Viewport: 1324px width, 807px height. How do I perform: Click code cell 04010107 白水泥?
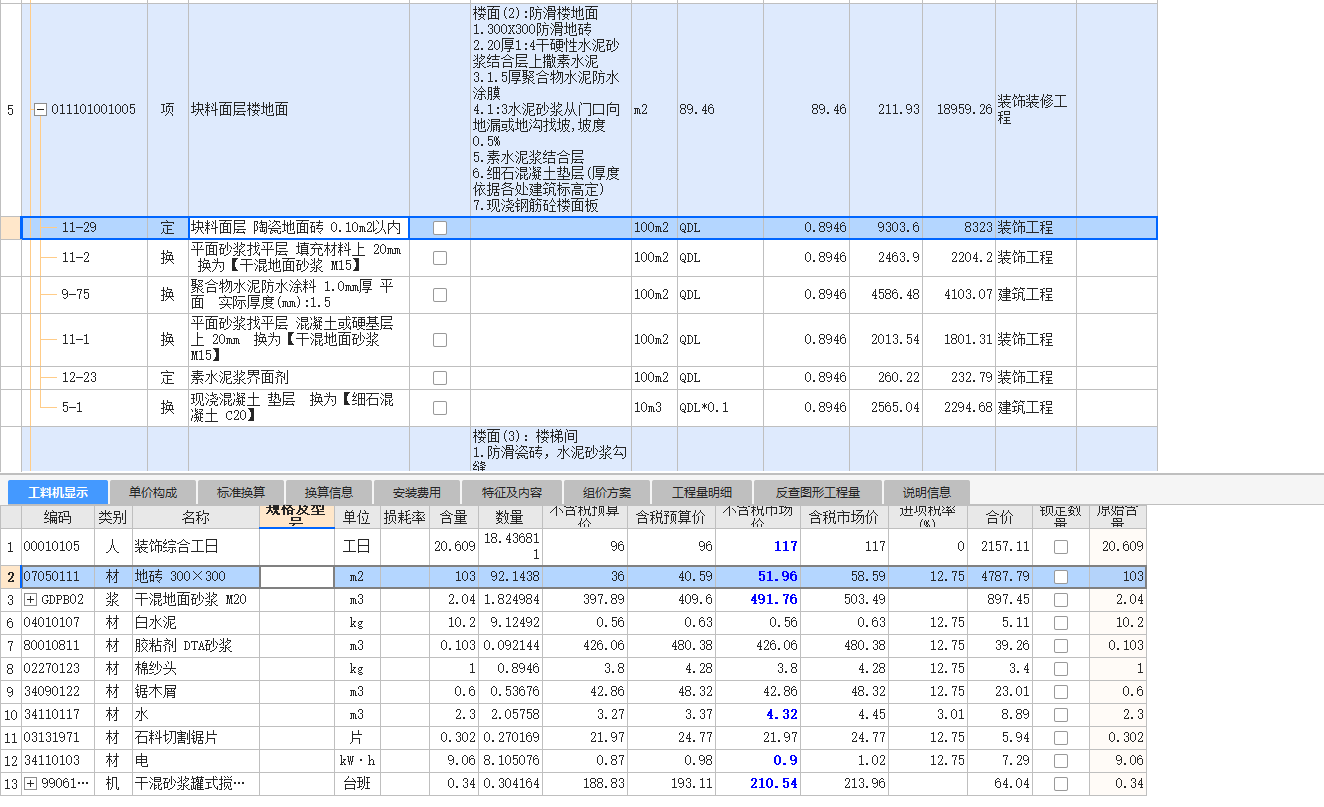[x=57, y=623]
